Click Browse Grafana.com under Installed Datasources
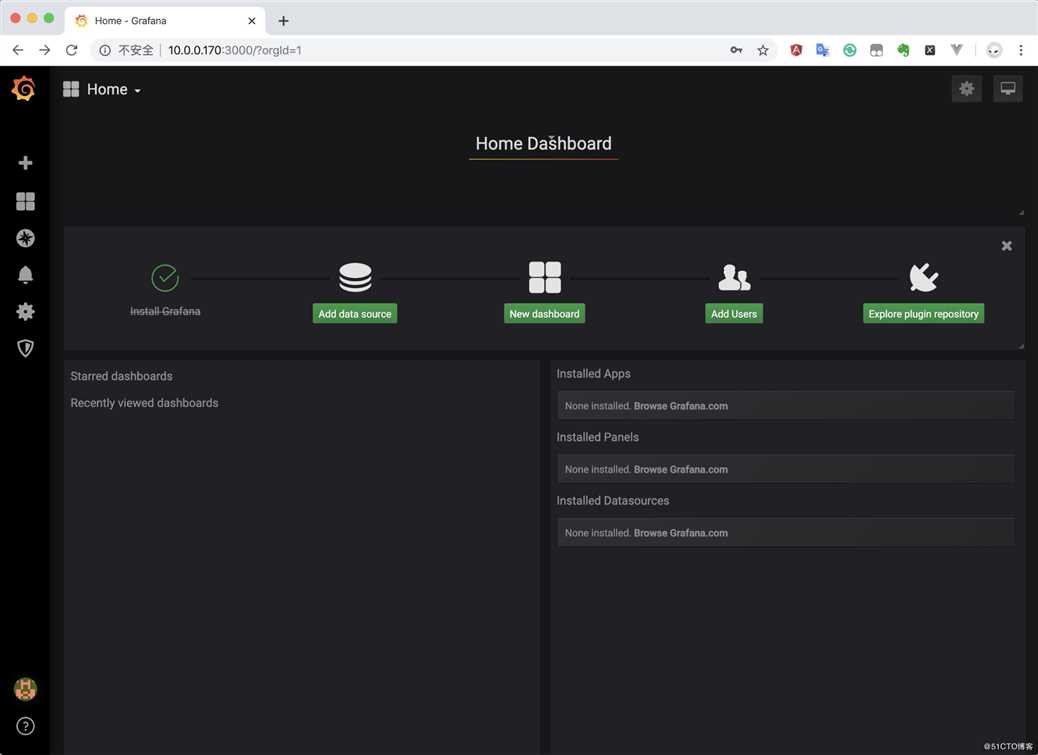 click(x=681, y=533)
